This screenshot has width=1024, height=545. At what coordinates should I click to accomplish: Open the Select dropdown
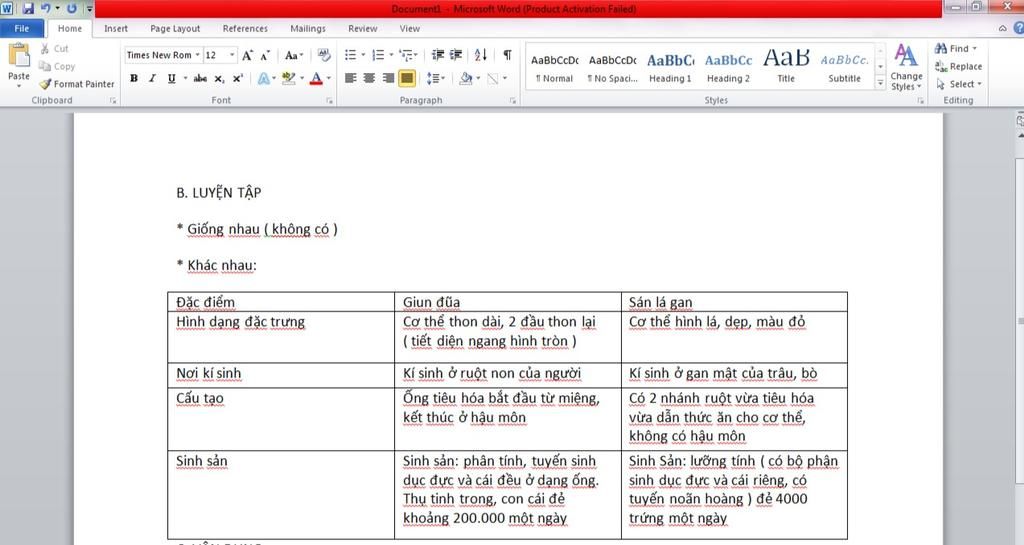(x=959, y=84)
